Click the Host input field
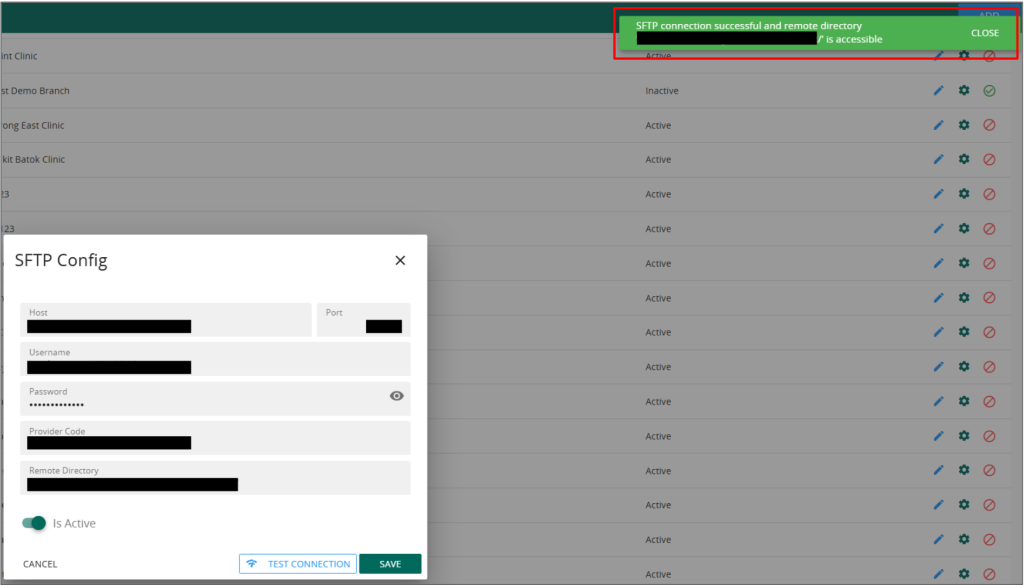 point(165,320)
